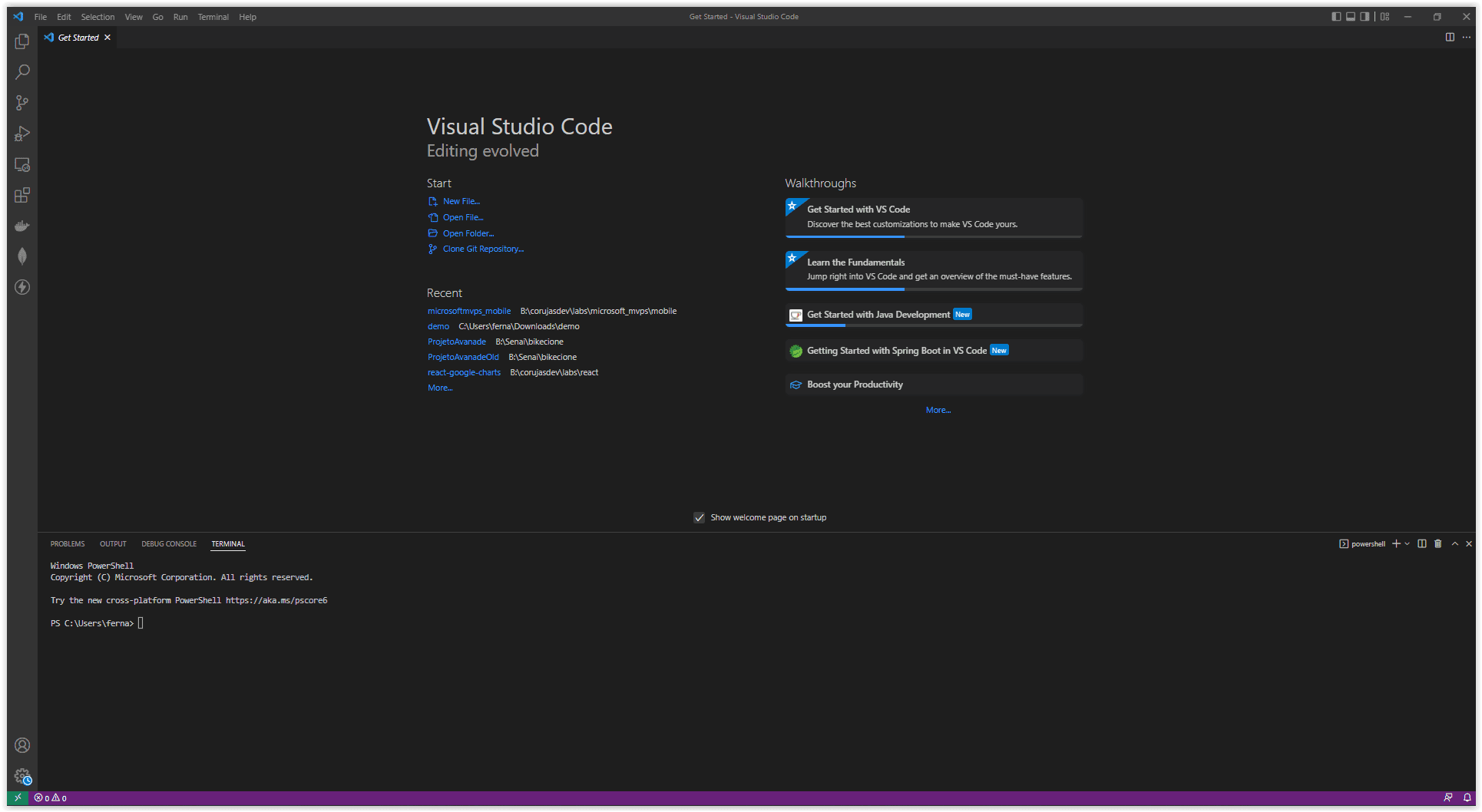Show more walkthroughs via More link

(x=938, y=410)
